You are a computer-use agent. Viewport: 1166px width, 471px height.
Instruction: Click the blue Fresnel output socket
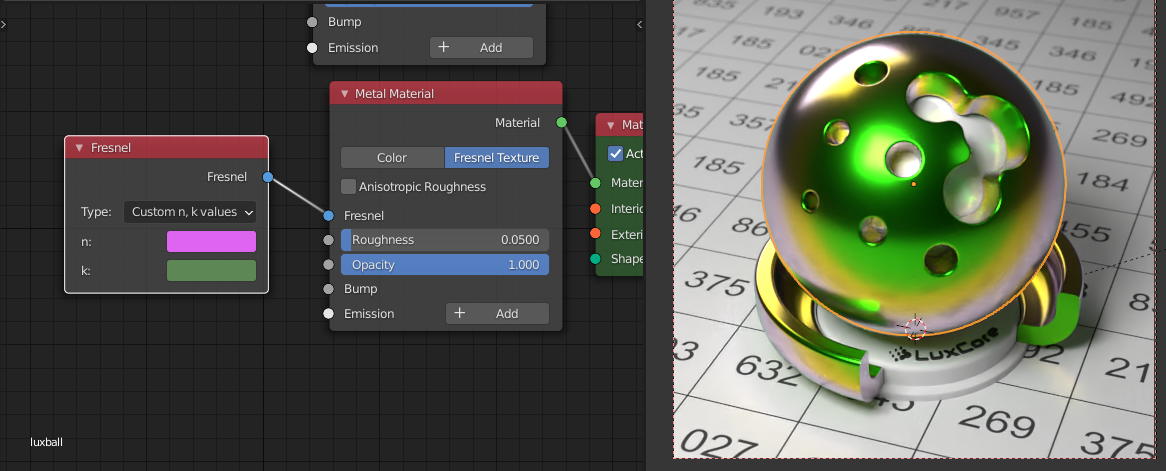[x=267, y=177]
